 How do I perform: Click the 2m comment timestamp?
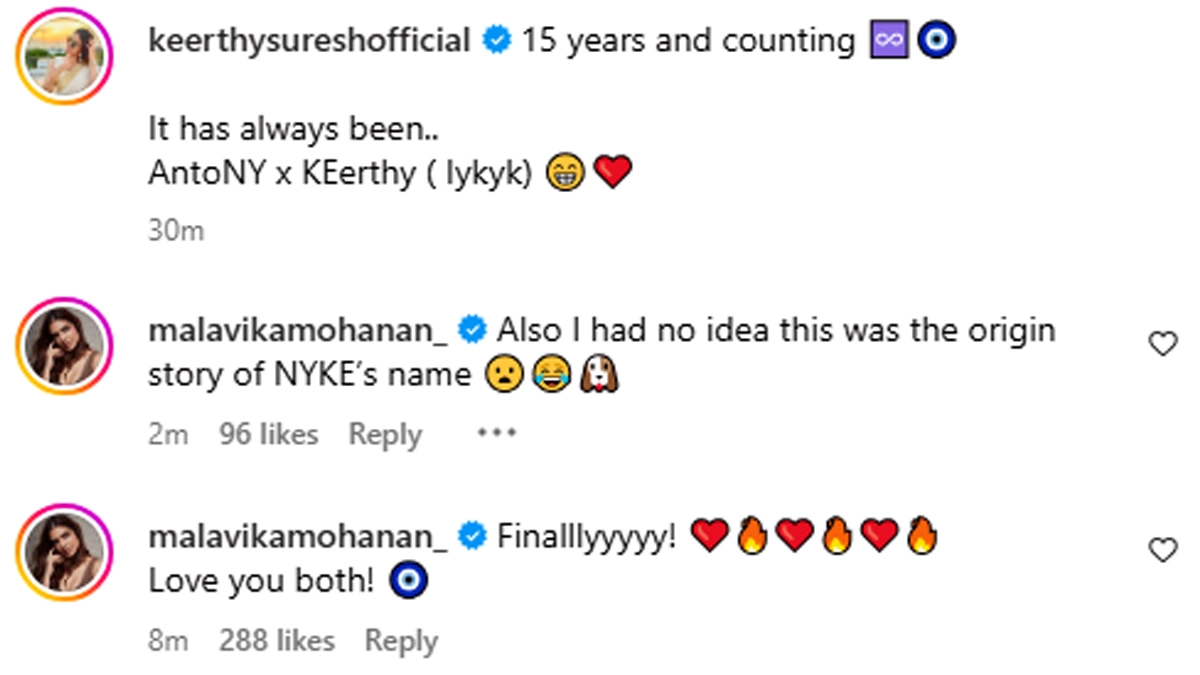click(x=167, y=435)
